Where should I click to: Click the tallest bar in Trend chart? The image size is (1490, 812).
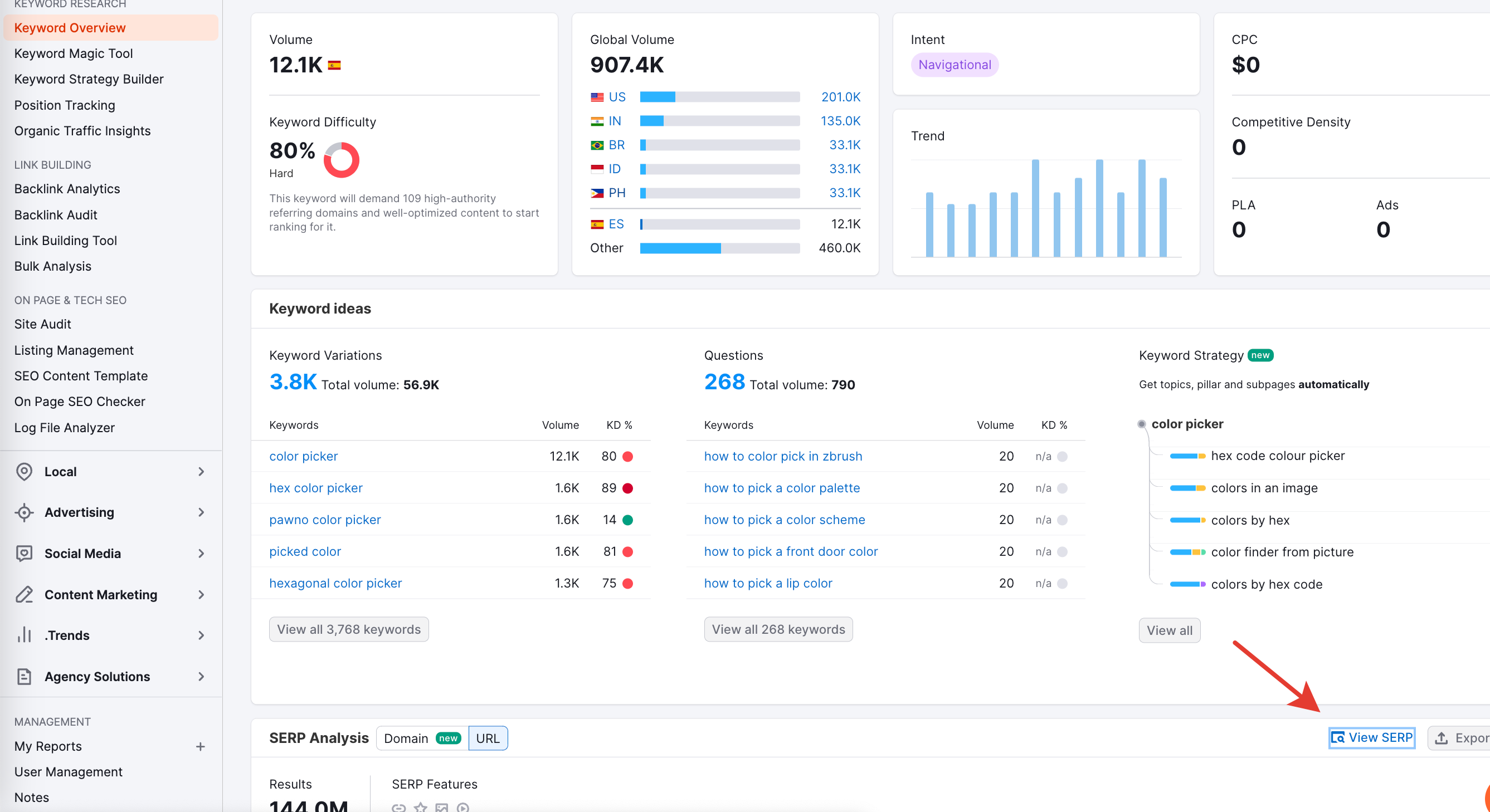1035,208
